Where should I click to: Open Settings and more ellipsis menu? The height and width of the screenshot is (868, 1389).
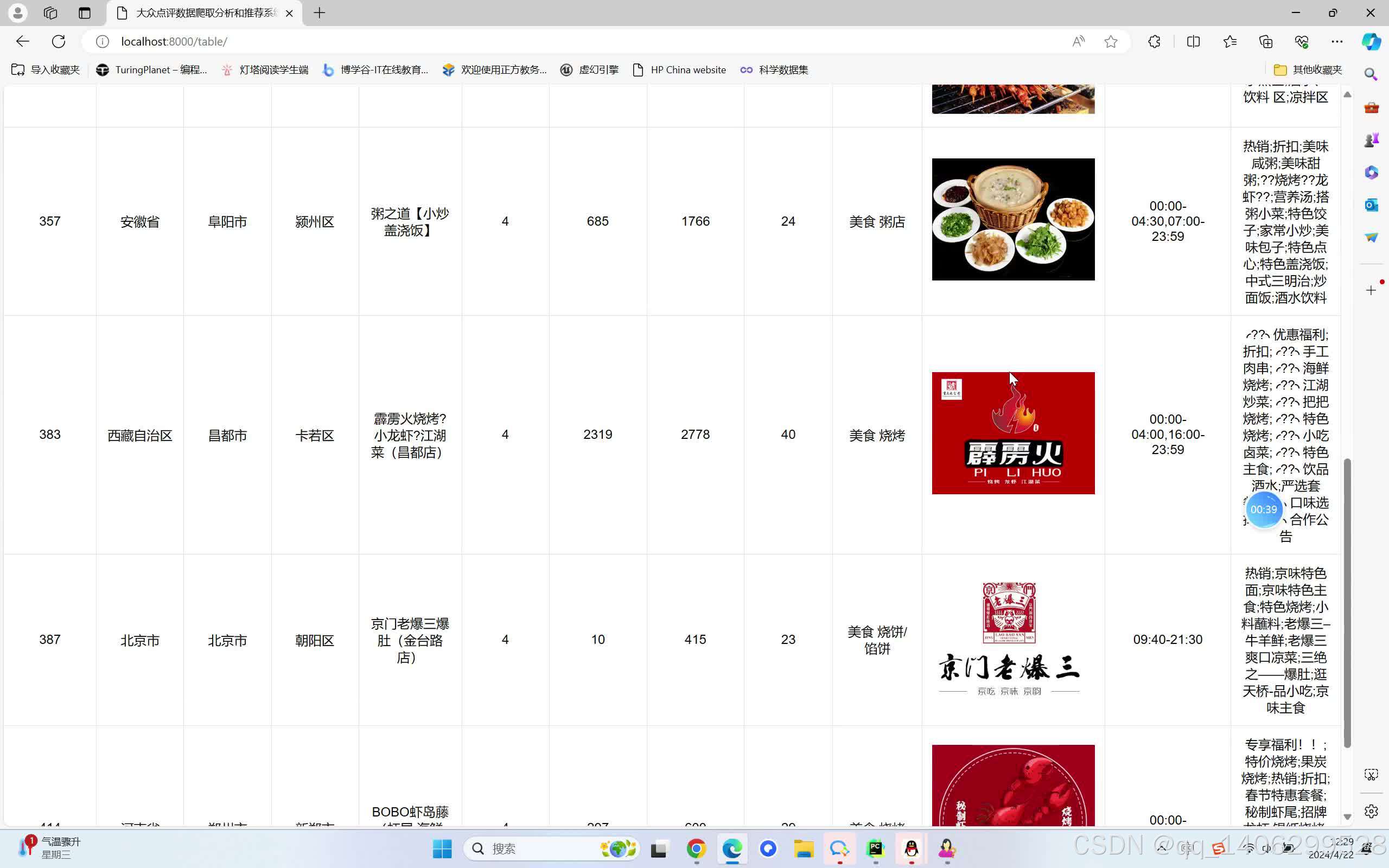point(1337,41)
